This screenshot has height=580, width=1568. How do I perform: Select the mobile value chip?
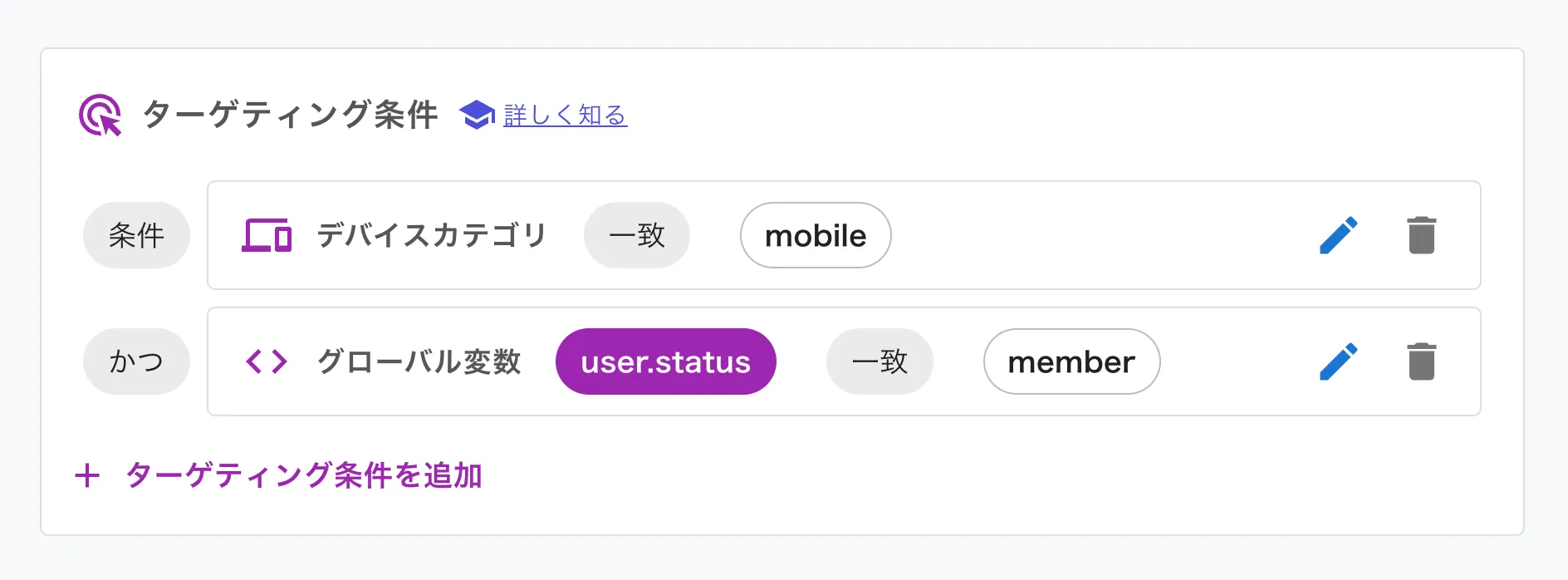tap(816, 235)
